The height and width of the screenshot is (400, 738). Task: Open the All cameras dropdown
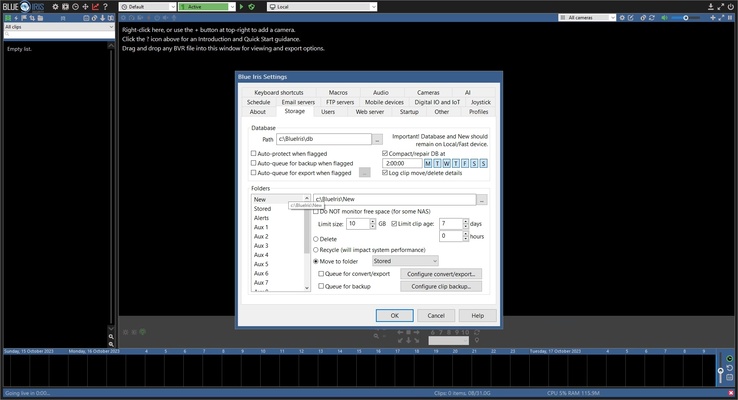point(587,17)
